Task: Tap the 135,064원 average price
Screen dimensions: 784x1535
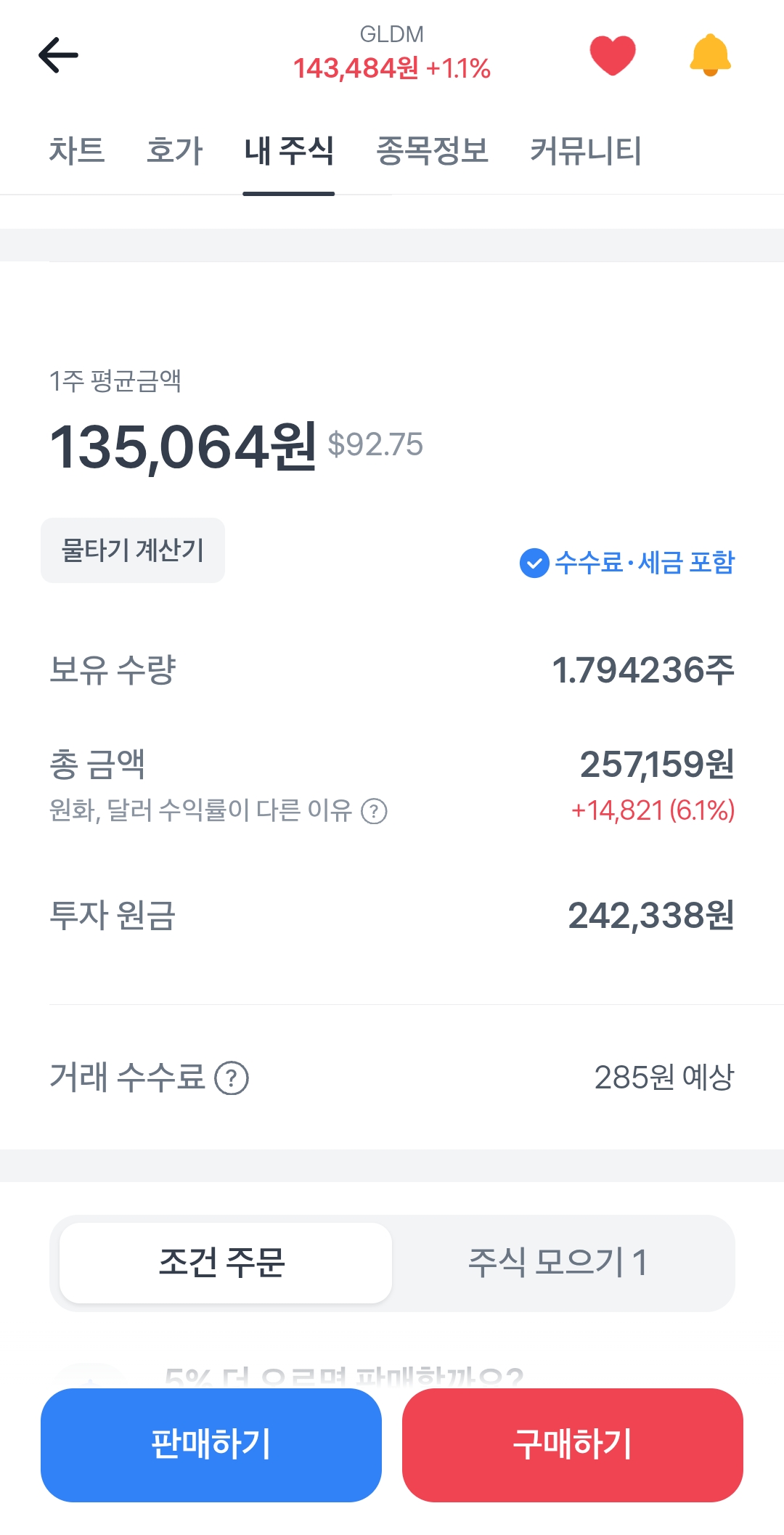Action: coord(183,446)
